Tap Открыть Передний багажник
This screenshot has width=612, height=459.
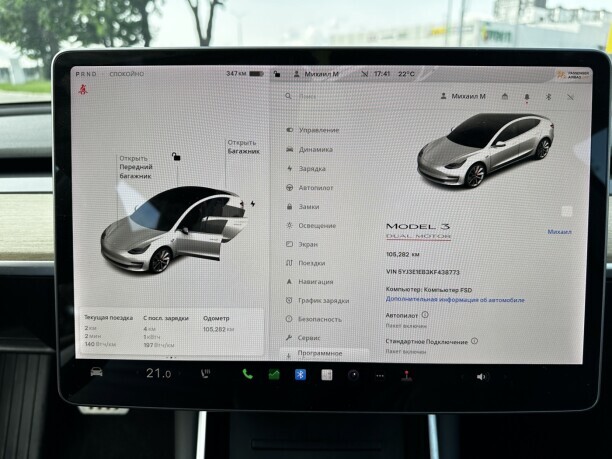[x=136, y=167]
